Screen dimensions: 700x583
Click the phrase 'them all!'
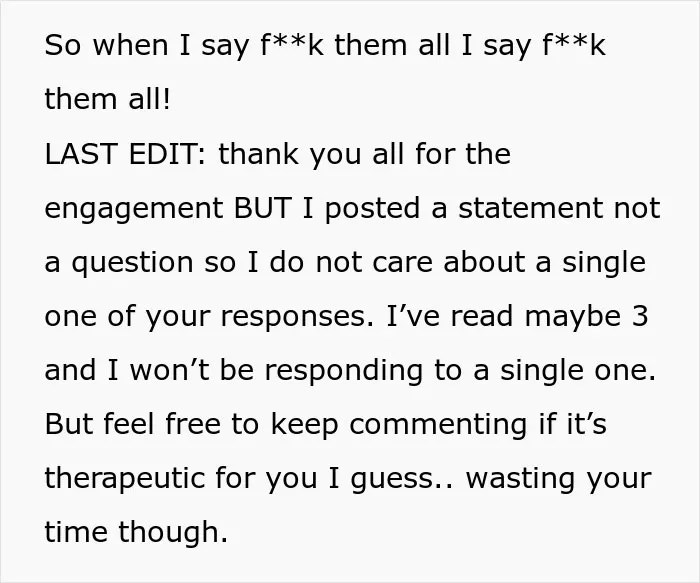tap(107, 99)
